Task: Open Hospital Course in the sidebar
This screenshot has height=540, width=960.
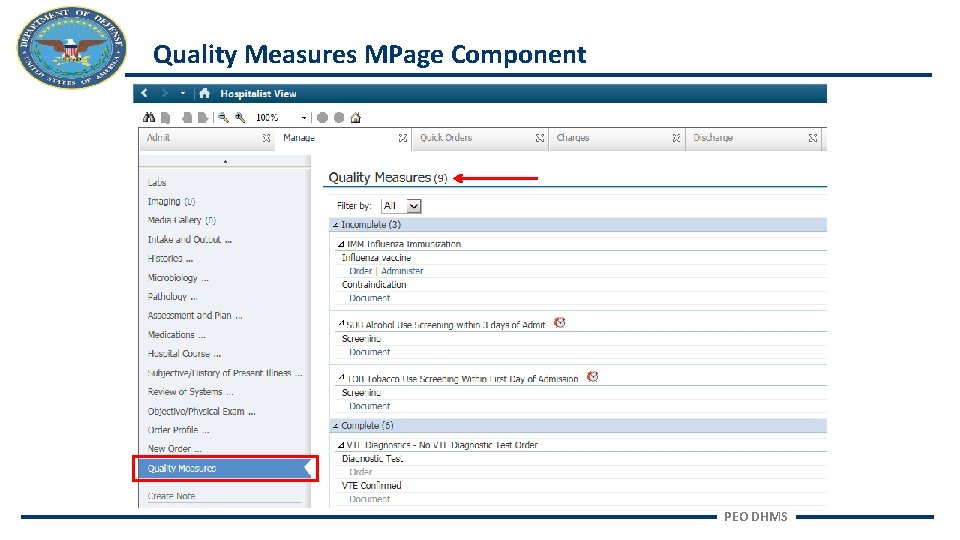Action: [x=184, y=353]
